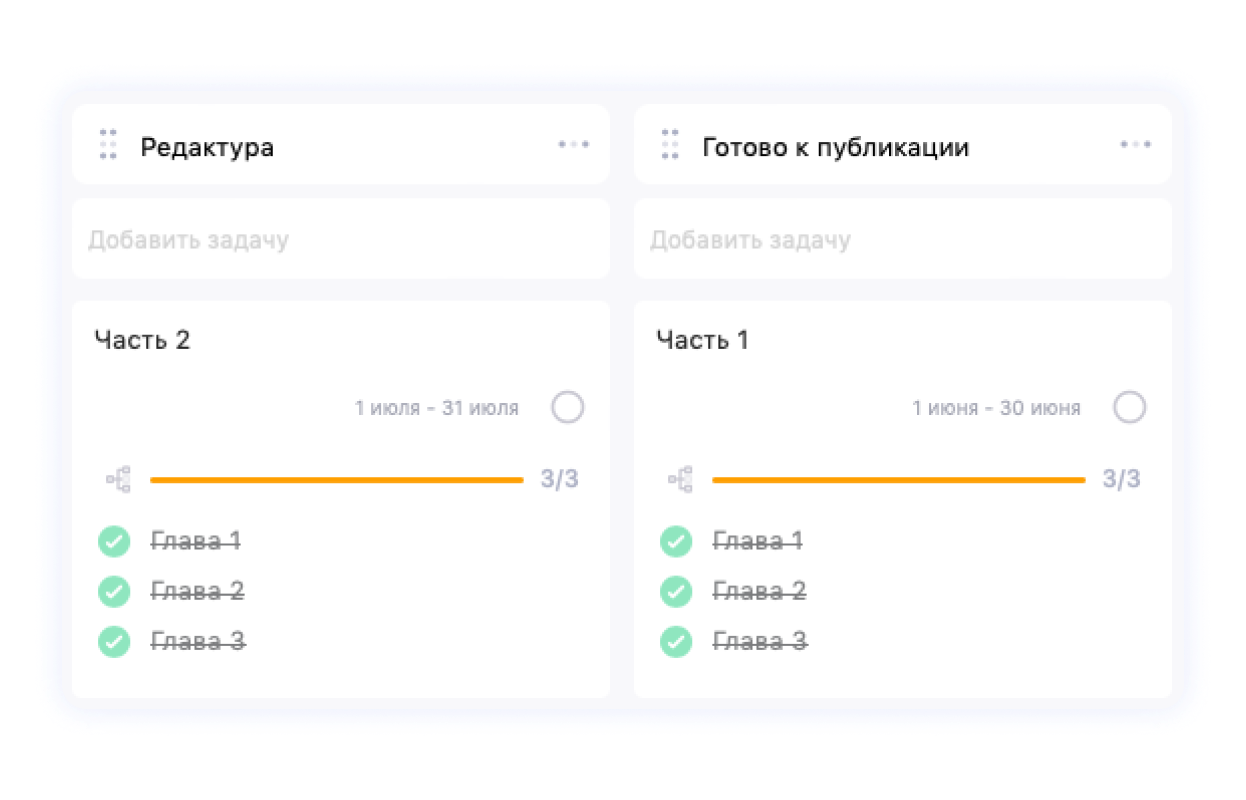
Task: Click the green checkmark beside Глава 3 in Часть 1
Action: (x=676, y=641)
